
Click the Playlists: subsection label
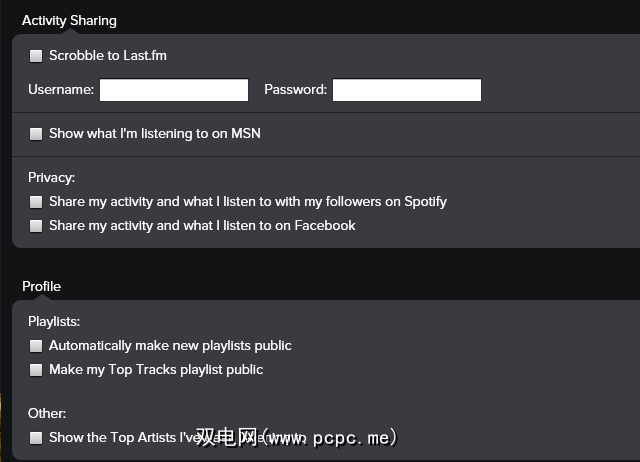(54, 322)
